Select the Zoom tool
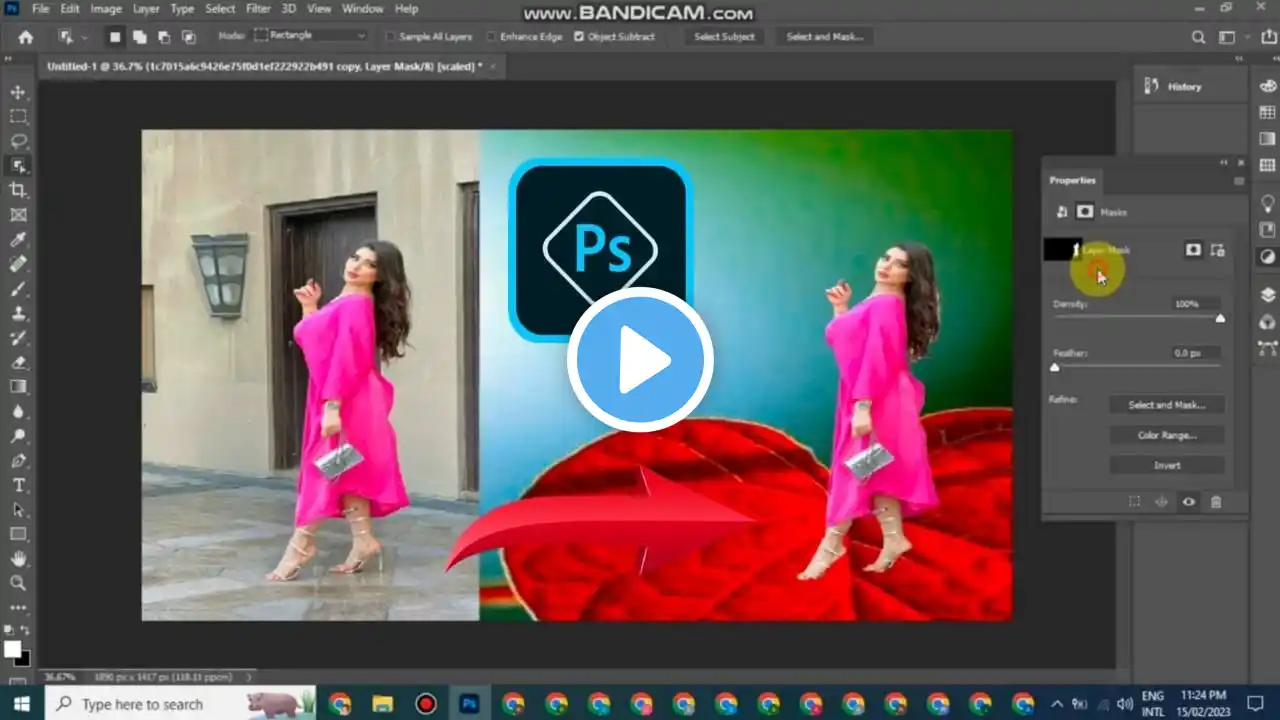Viewport: 1280px width, 720px height. 18,583
